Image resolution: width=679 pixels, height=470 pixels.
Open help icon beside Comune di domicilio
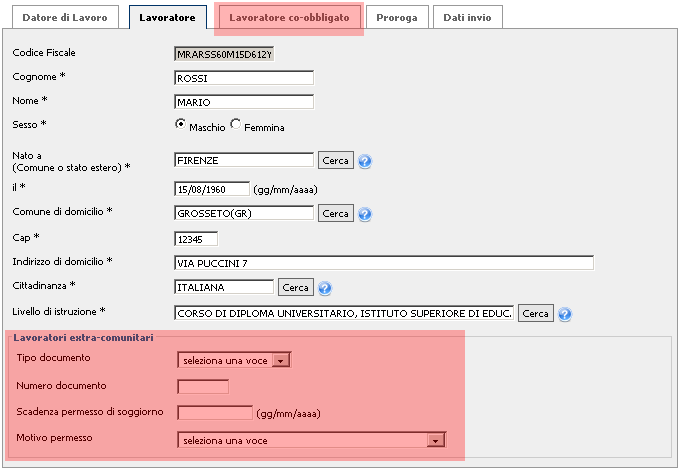[365, 214]
